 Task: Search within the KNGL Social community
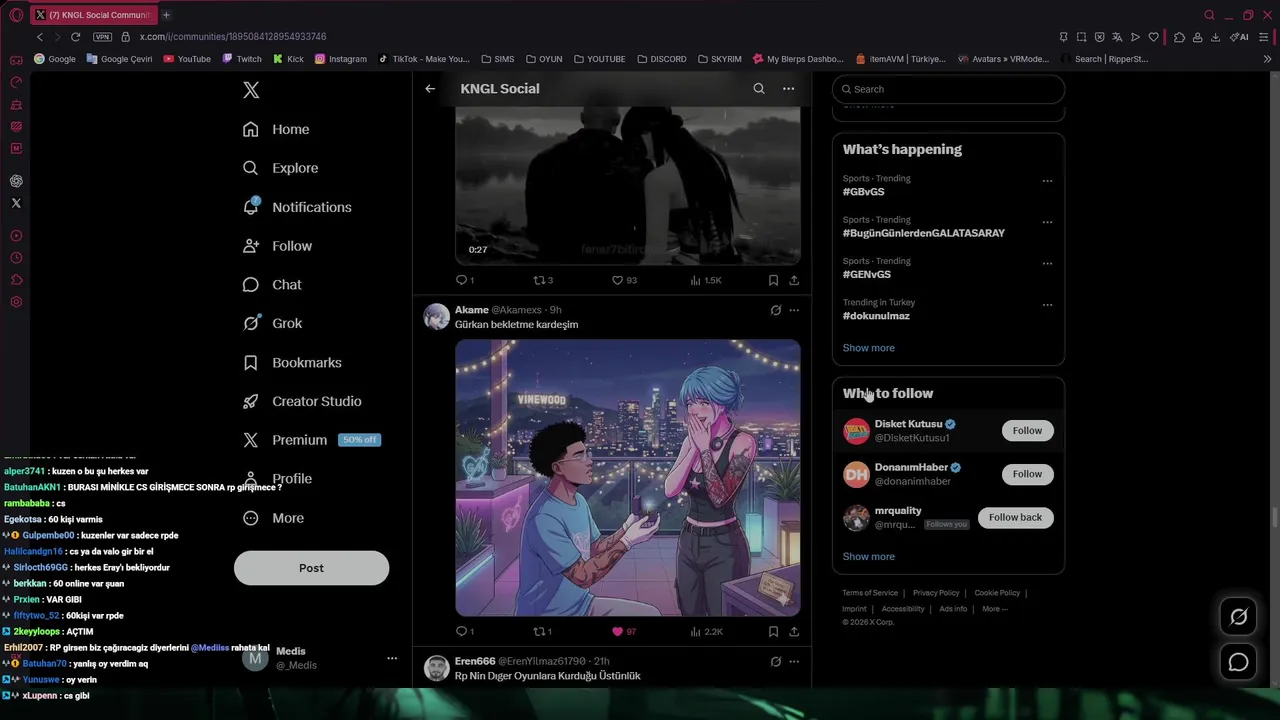(759, 89)
